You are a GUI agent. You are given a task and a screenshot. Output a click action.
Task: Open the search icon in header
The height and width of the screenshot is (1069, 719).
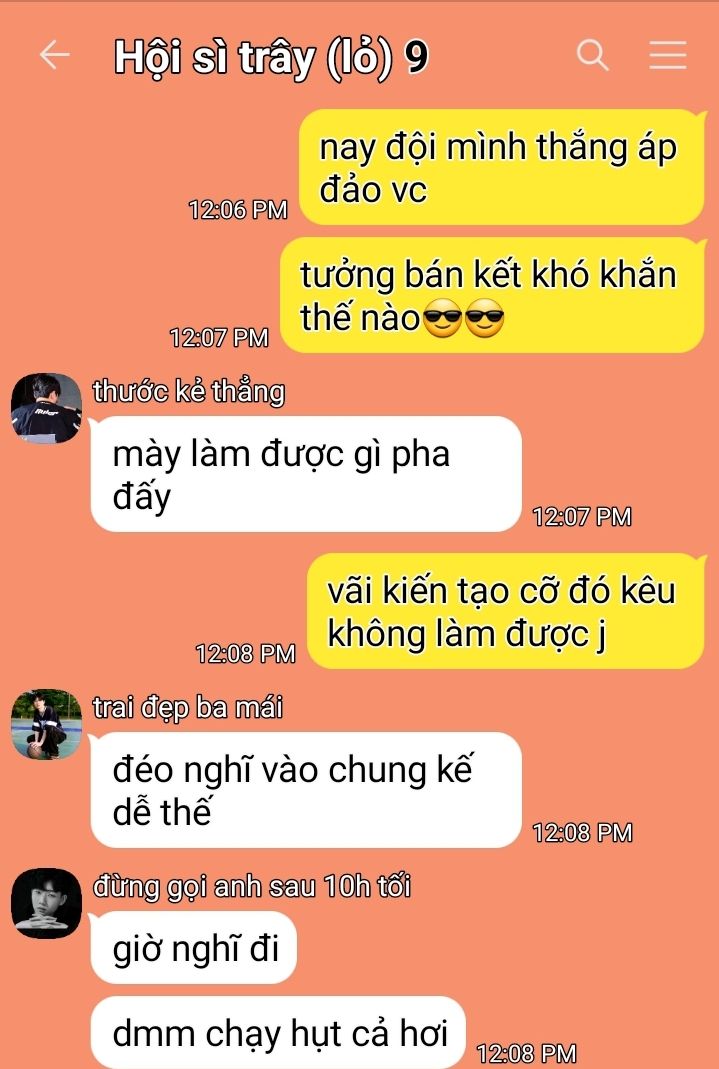click(x=592, y=55)
